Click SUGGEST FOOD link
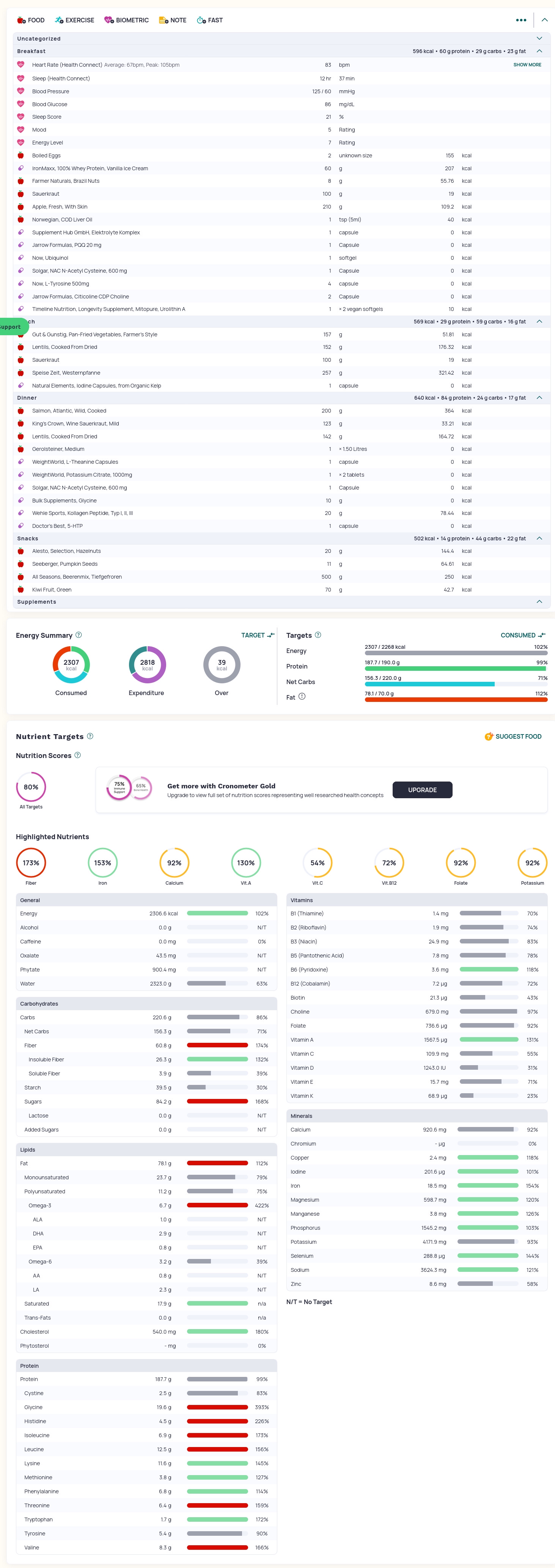This screenshot has width=555, height=1568. [x=513, y=736]
